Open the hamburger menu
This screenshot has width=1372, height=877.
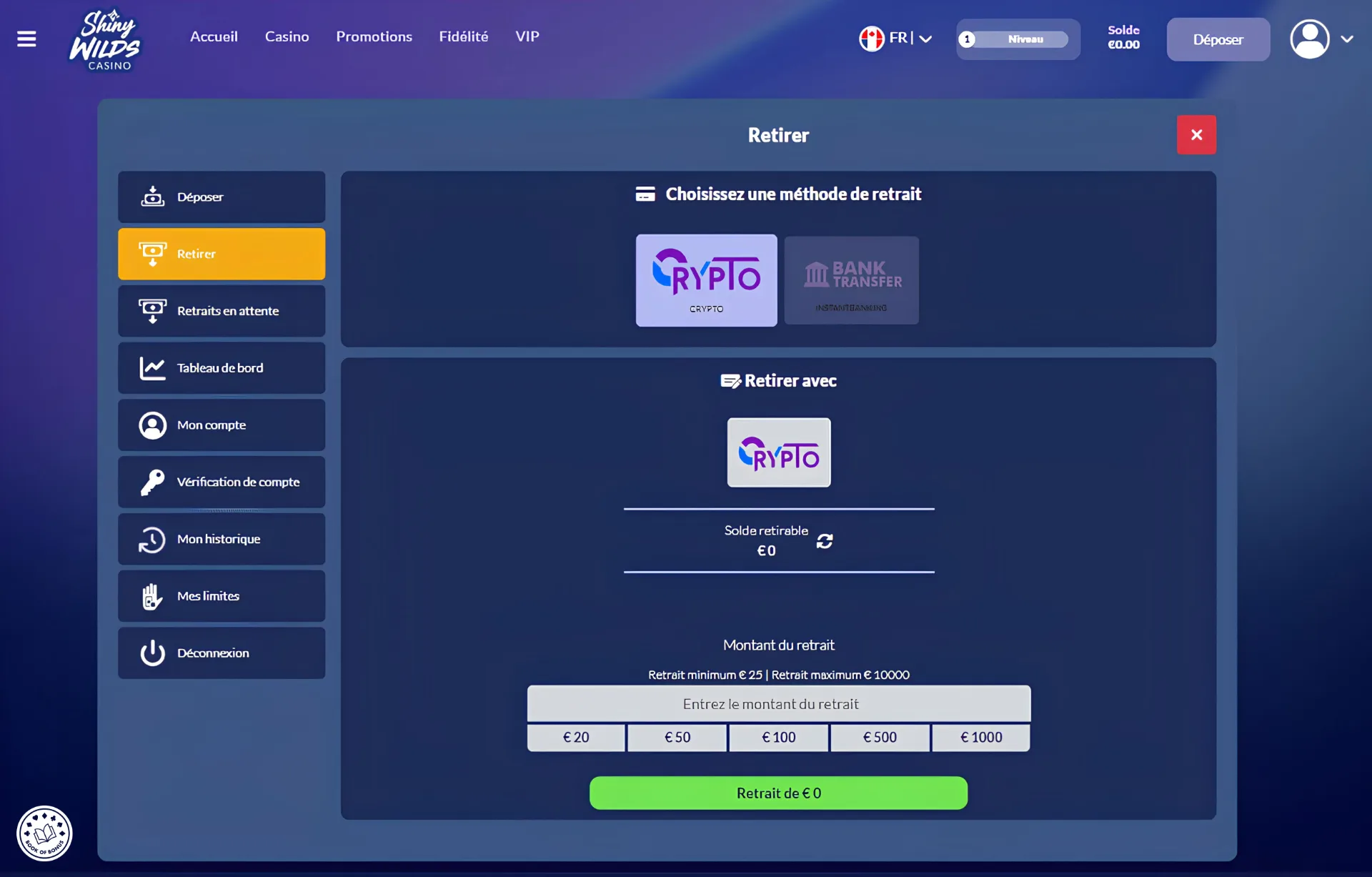tap(26, 39)
